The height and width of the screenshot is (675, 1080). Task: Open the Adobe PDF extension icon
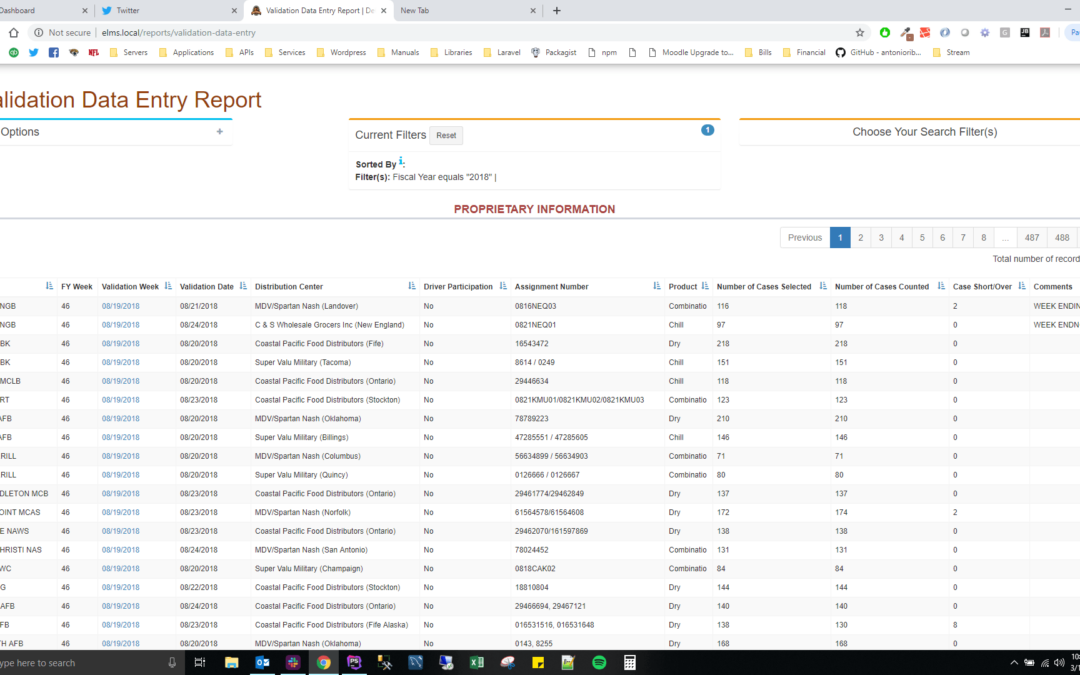point(1045,32)
